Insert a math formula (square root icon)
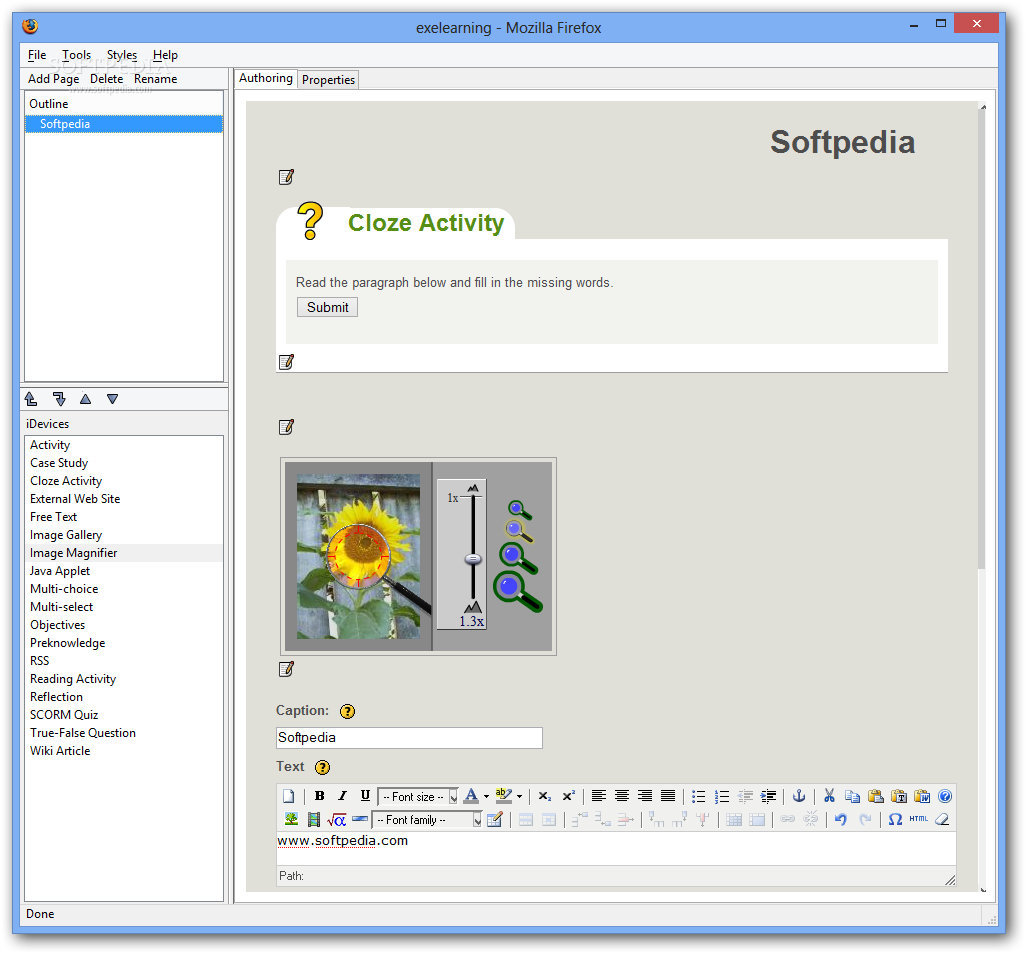Viewport: 1026px width, 954px height. click(x=336, y=819)
